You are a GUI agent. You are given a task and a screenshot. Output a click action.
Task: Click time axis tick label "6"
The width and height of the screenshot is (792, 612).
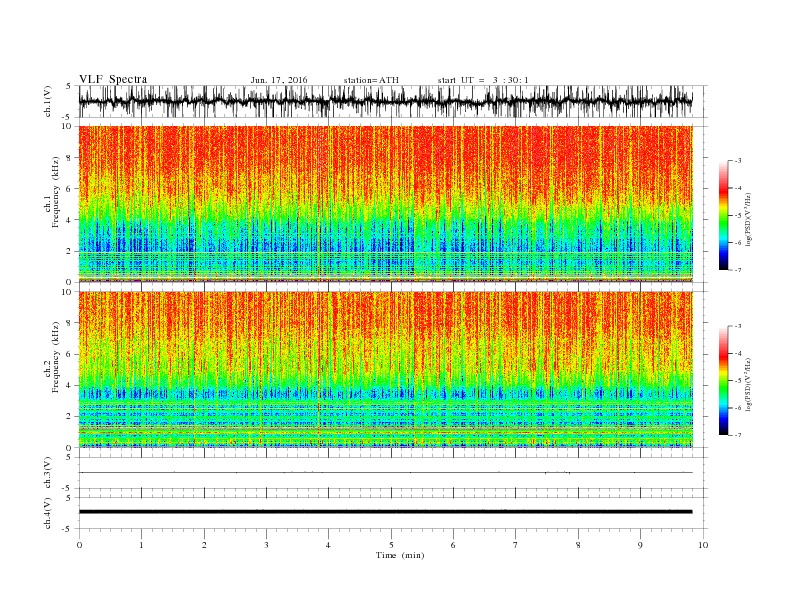pyautogui.click(x=453, y=545)
